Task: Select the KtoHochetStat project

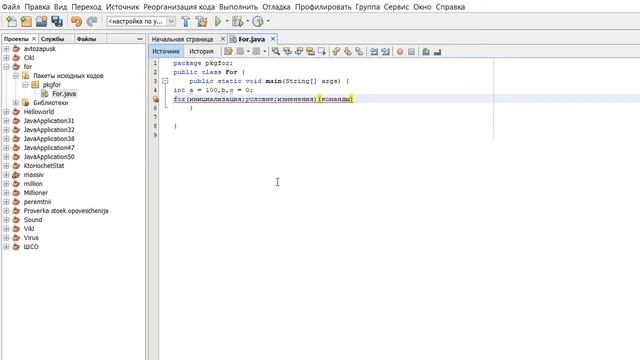Action: [x=44, y=166]
